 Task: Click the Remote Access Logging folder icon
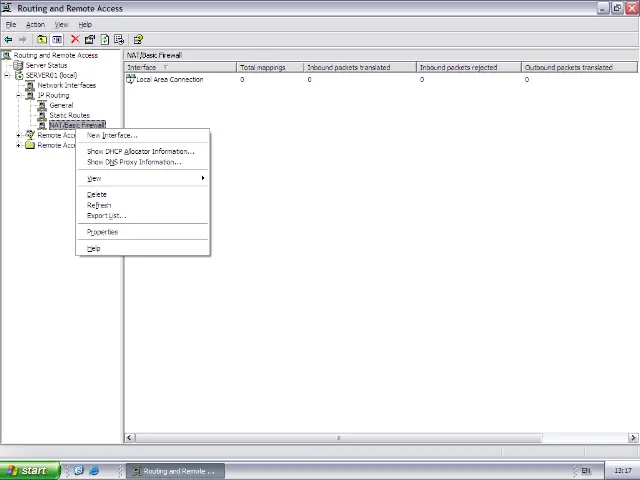pyautogui.click(x=30, y=145)
